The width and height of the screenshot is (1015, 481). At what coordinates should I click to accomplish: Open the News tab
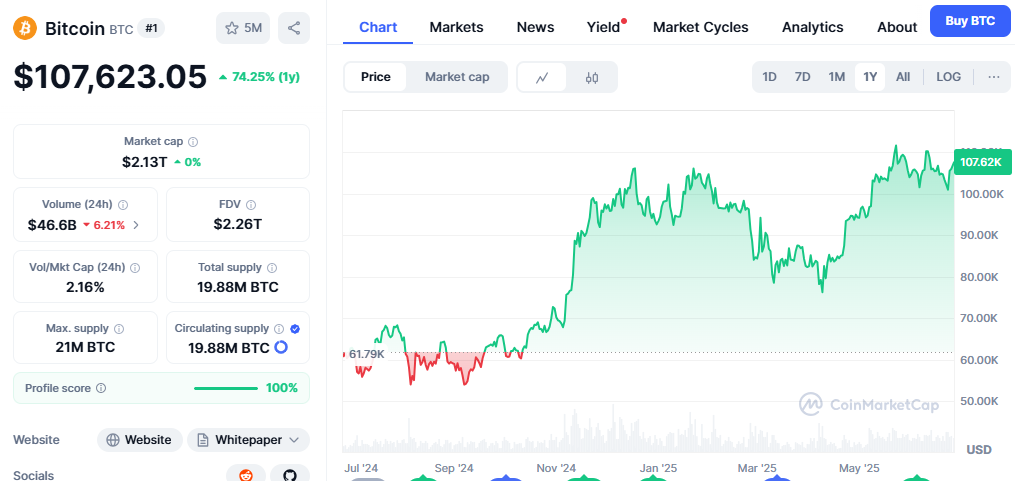[535, 27]
